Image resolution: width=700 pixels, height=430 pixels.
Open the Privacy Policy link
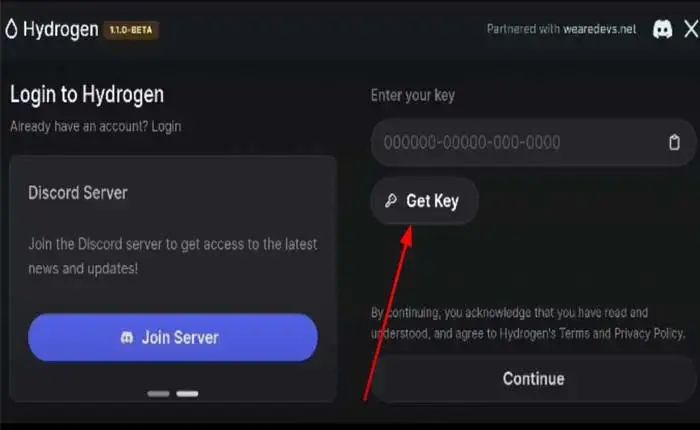[648, 334]
